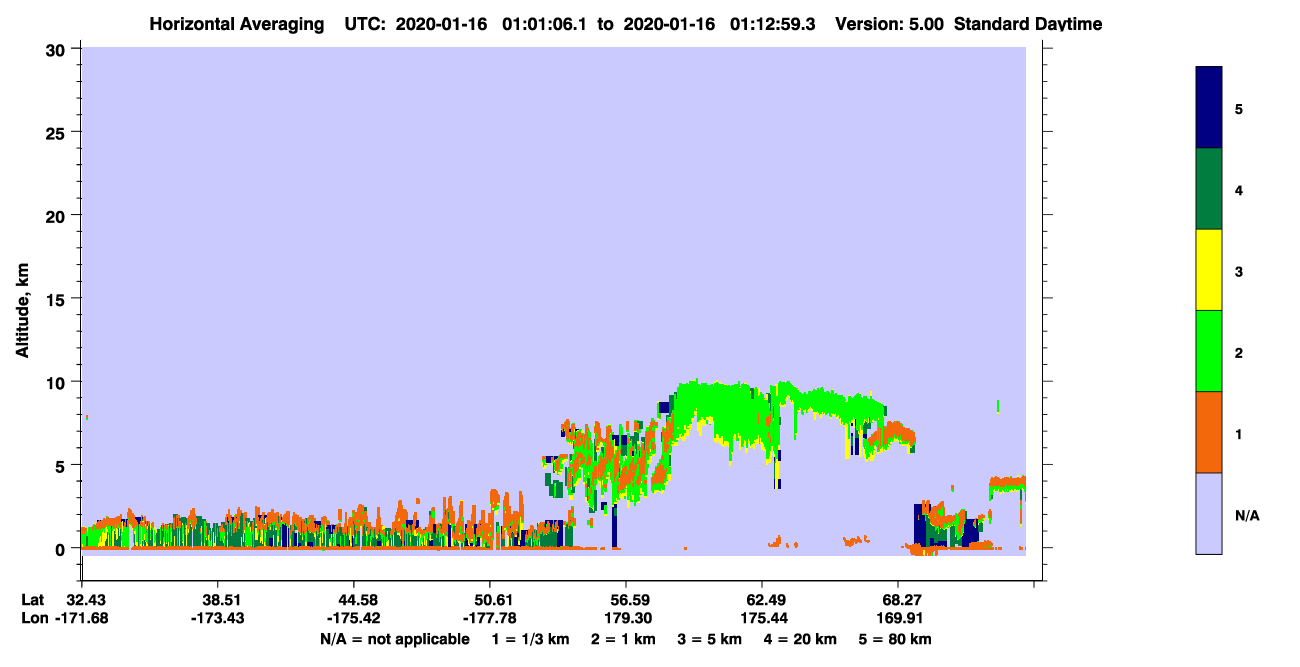
Task: Click the lavender N/A color bar segment
Action: coord(1209,513)
